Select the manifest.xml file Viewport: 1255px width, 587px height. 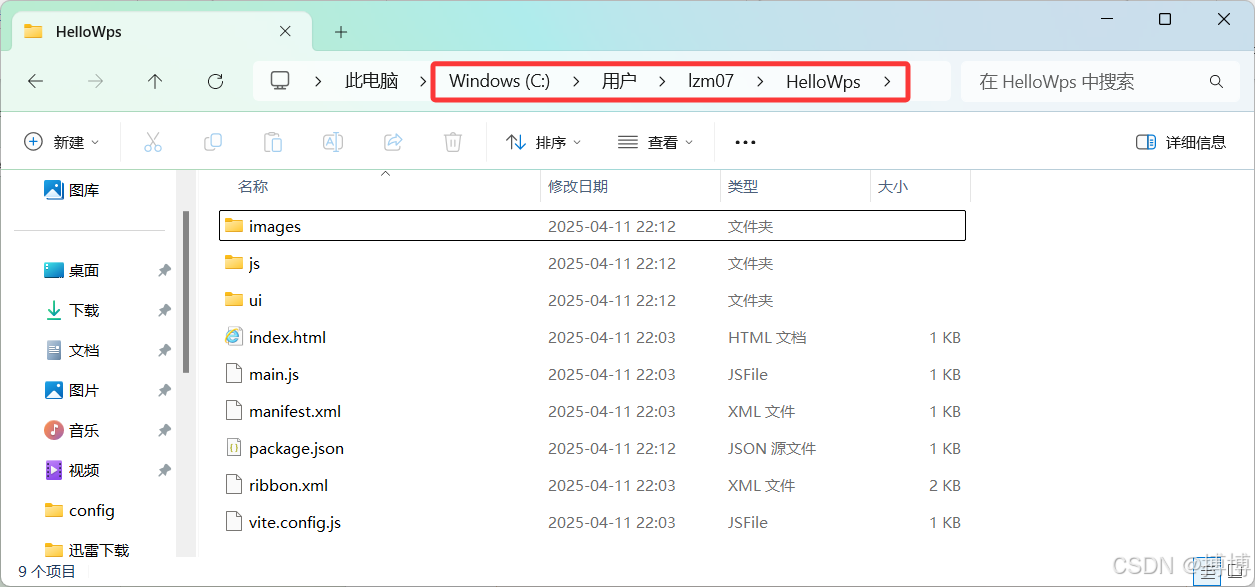click(592, 411)
